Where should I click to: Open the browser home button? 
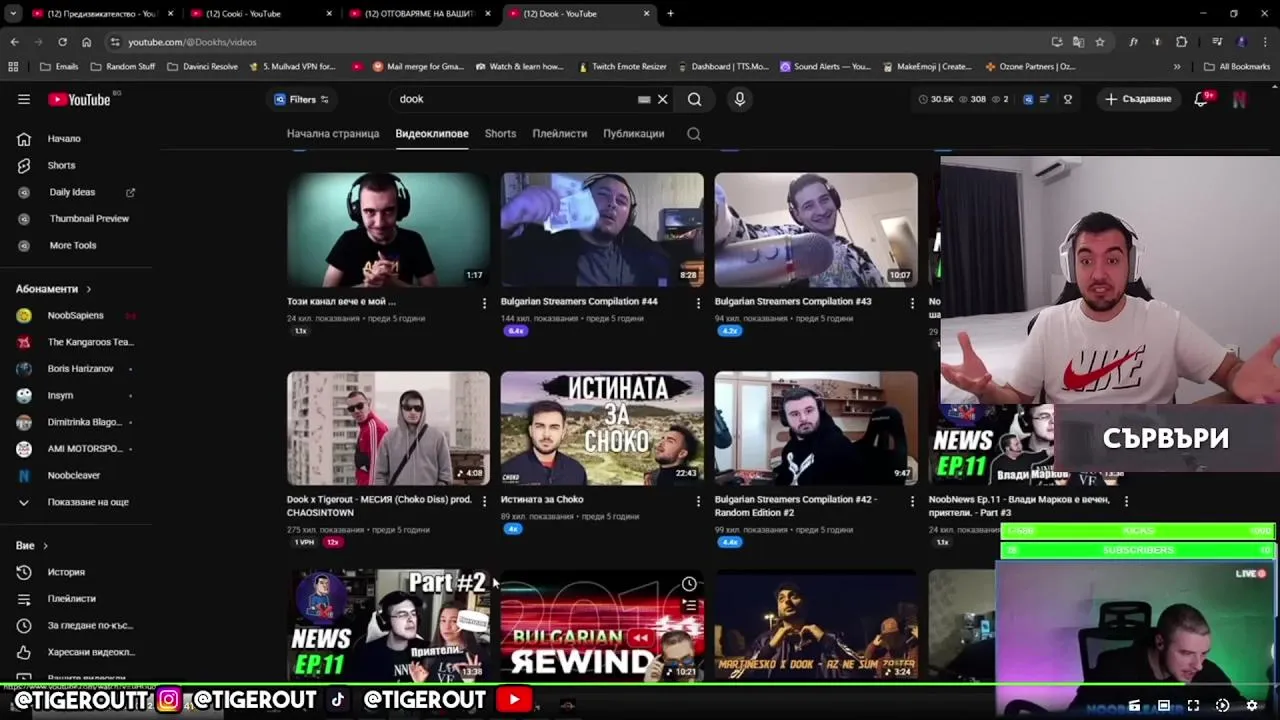pyautogui.click(x=86, y=42)
